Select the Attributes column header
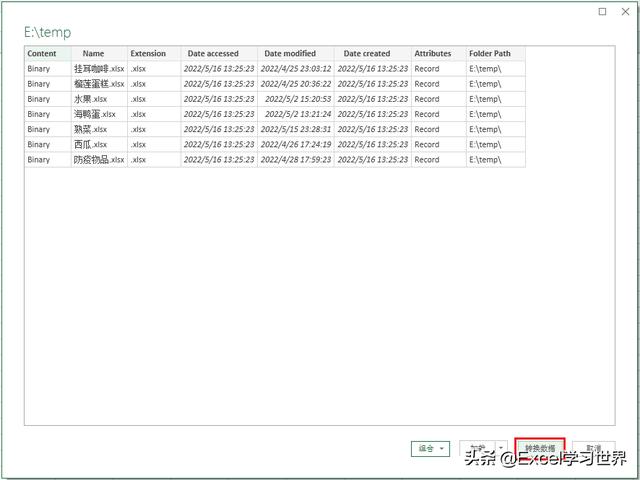The height and width of the screenshot is (480, 640). pyautogui.click(x=432, y=53)
